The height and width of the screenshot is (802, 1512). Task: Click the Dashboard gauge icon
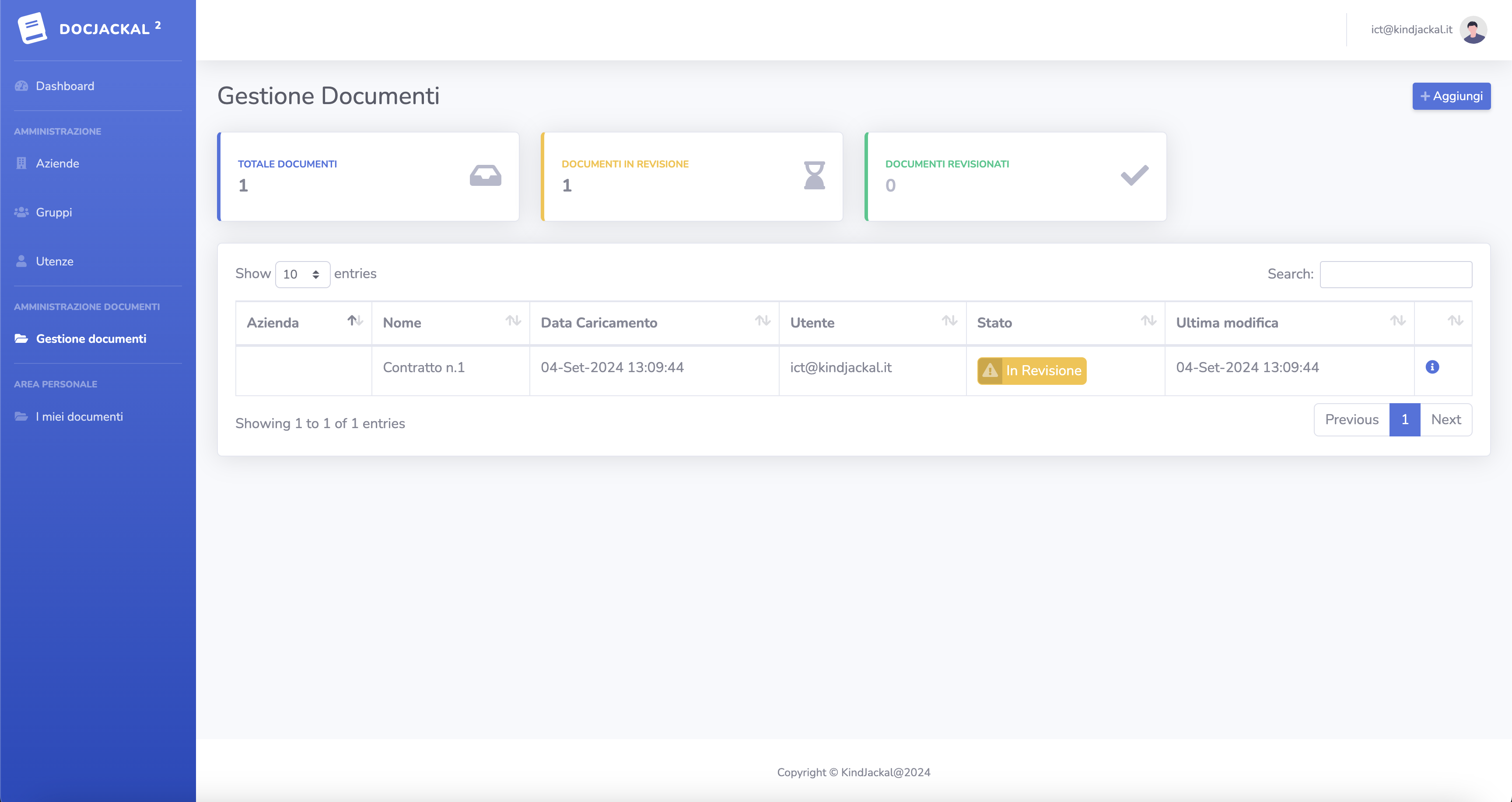point(22,86)
